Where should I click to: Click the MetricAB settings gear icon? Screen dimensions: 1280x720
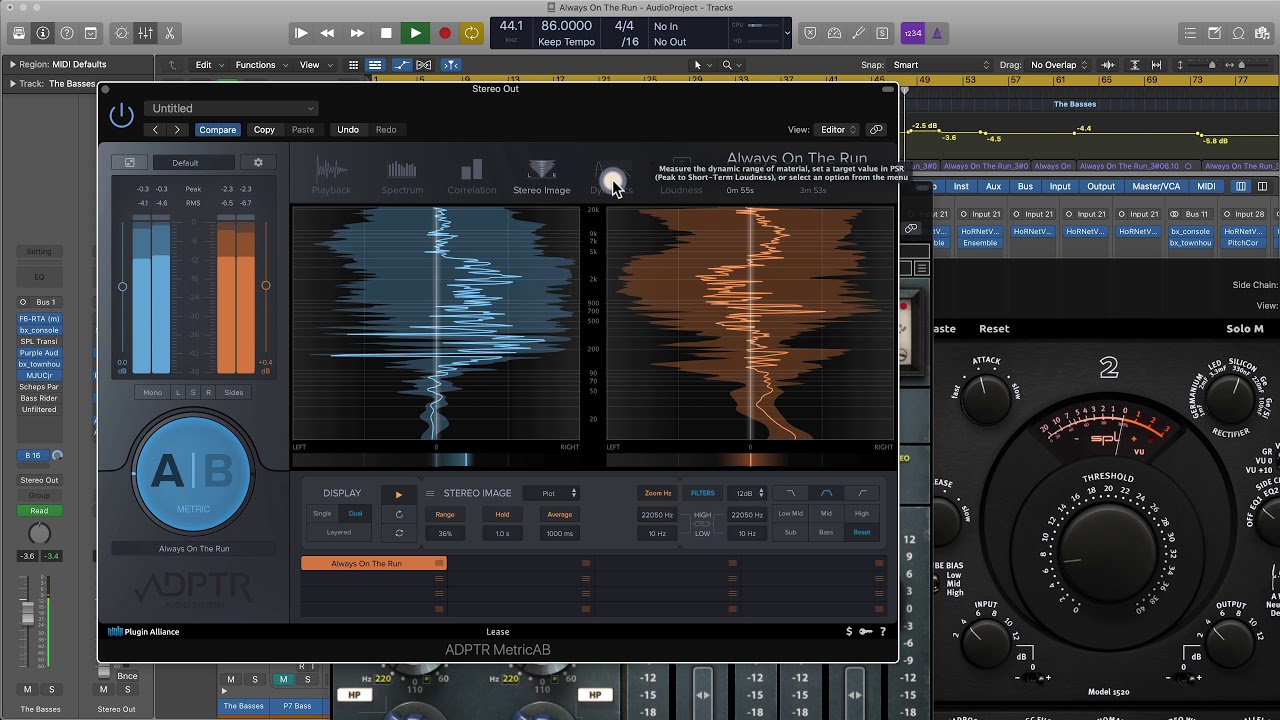pos(258,163)
